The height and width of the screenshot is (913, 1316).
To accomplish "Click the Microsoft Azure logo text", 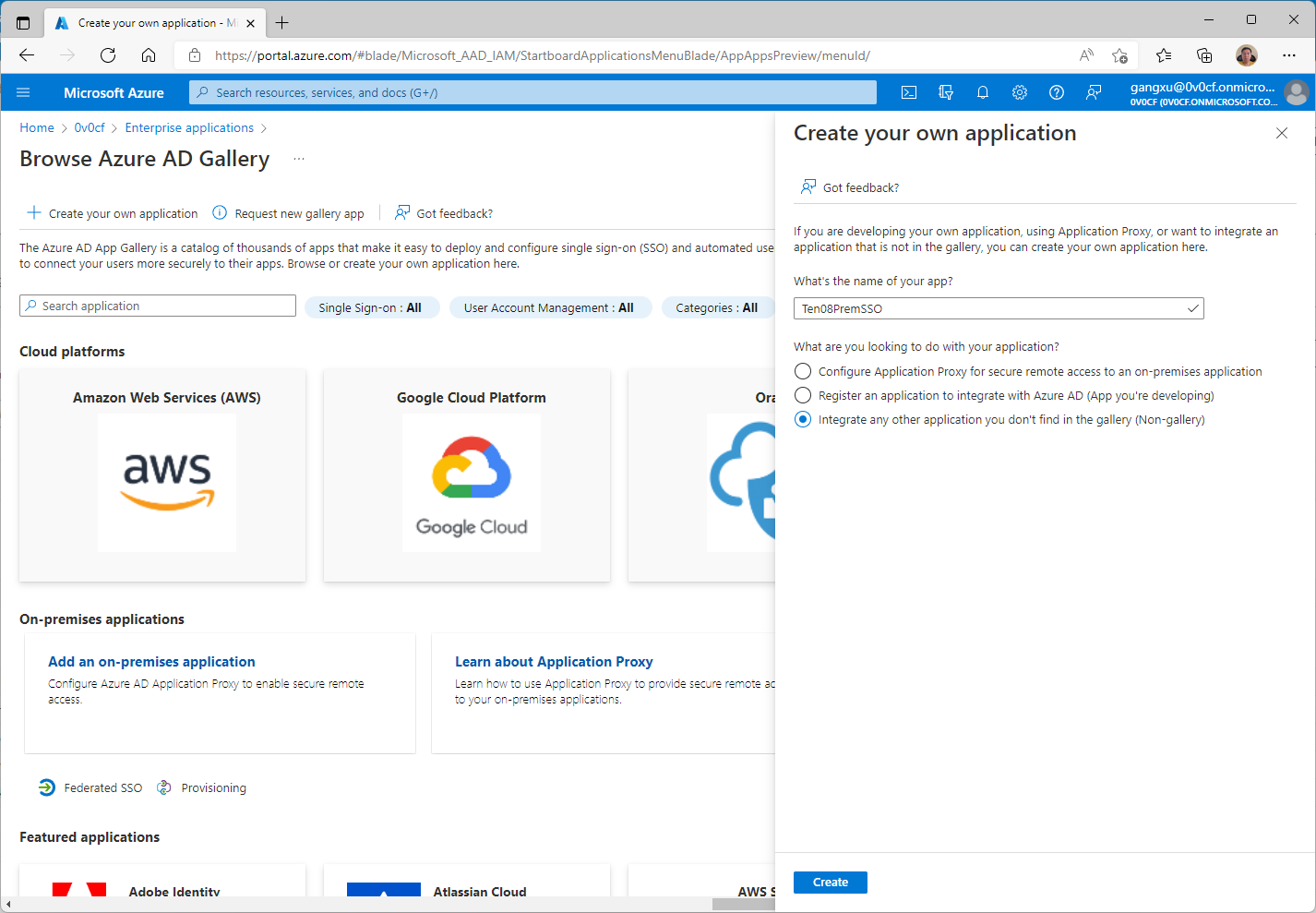I will point(114,92).
